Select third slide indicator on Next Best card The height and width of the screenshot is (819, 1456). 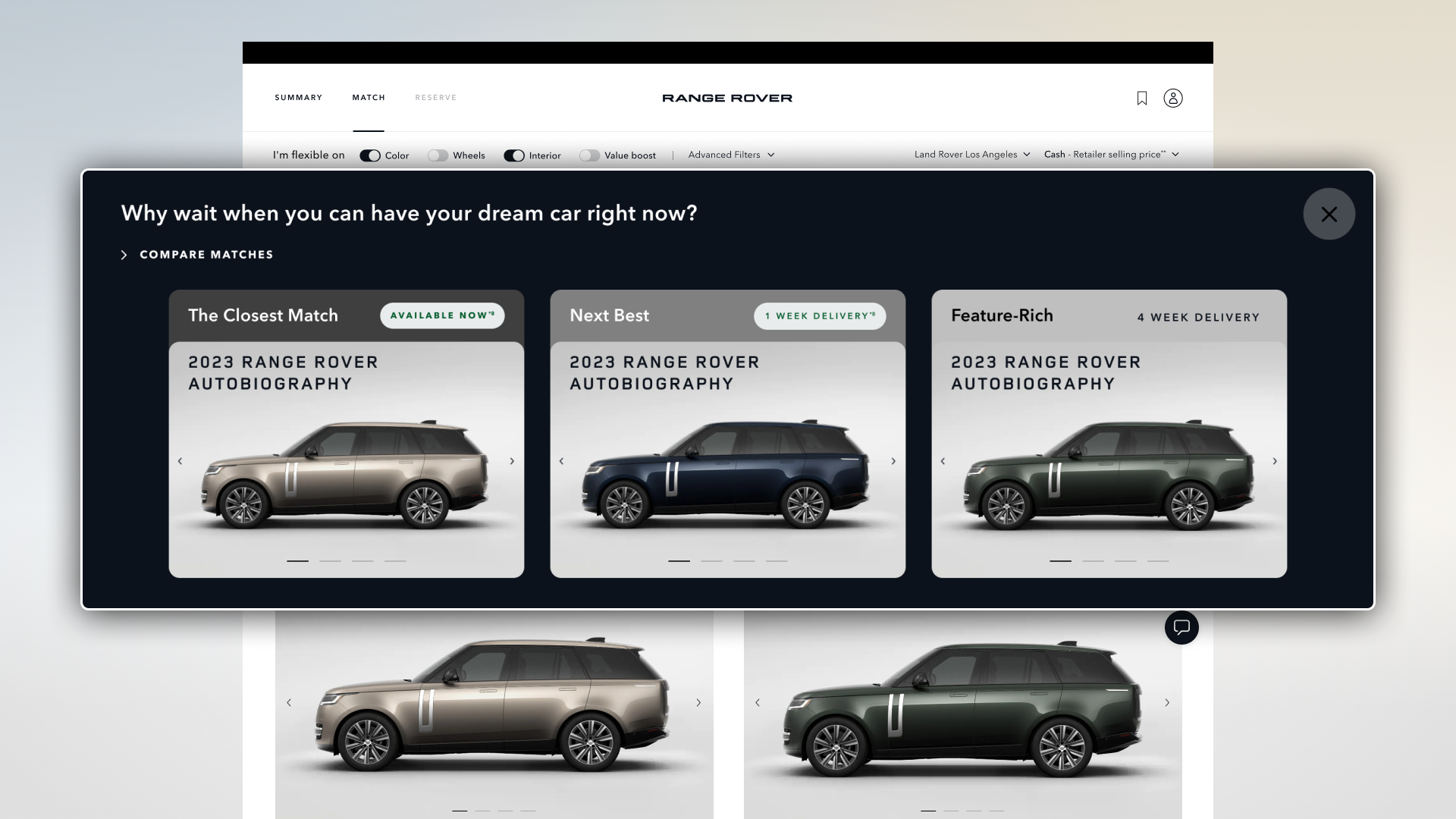744,561
